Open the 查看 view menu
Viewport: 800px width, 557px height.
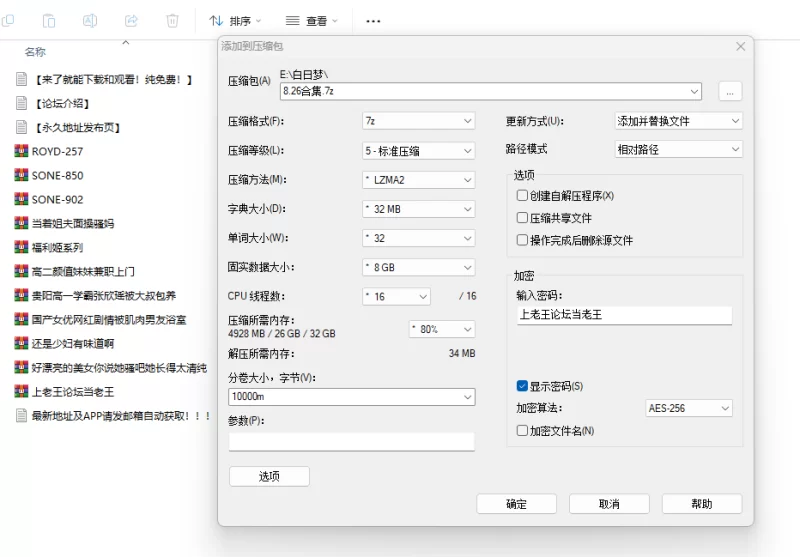click(x=311, y=21)
